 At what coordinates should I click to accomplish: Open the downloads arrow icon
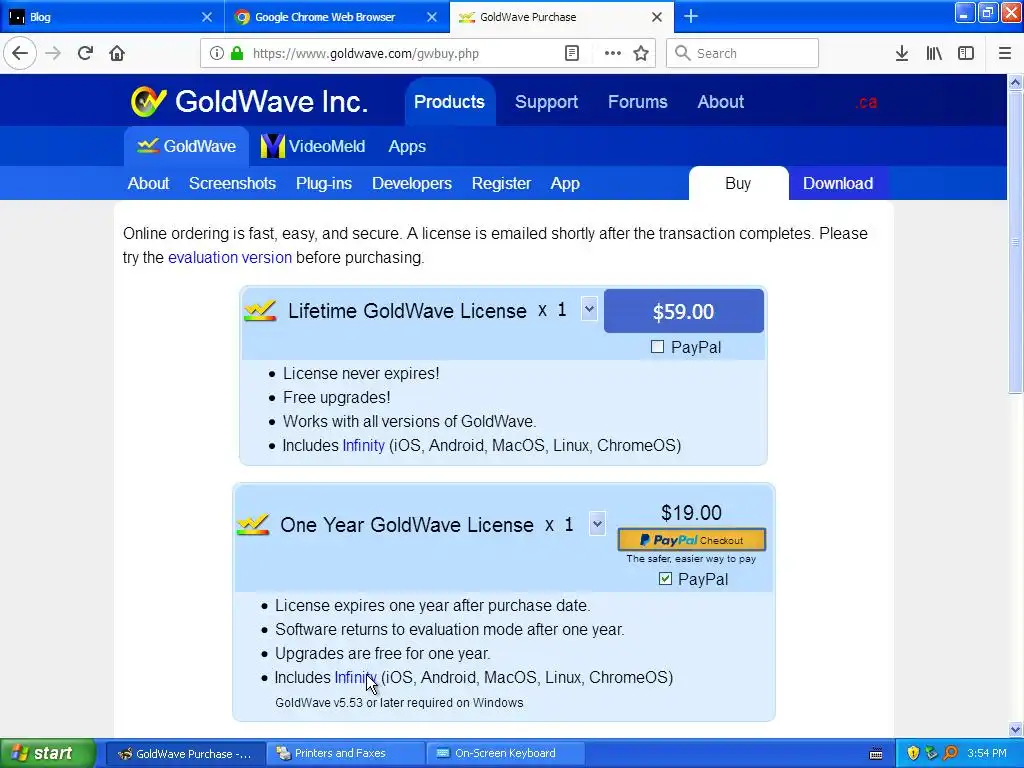(x=902, y=53)
